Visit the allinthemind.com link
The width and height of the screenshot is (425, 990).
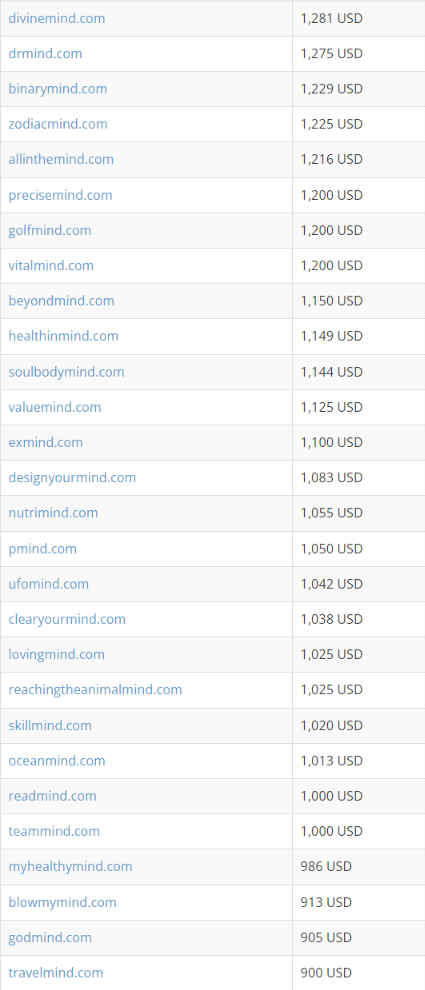(x=61, y=160)
